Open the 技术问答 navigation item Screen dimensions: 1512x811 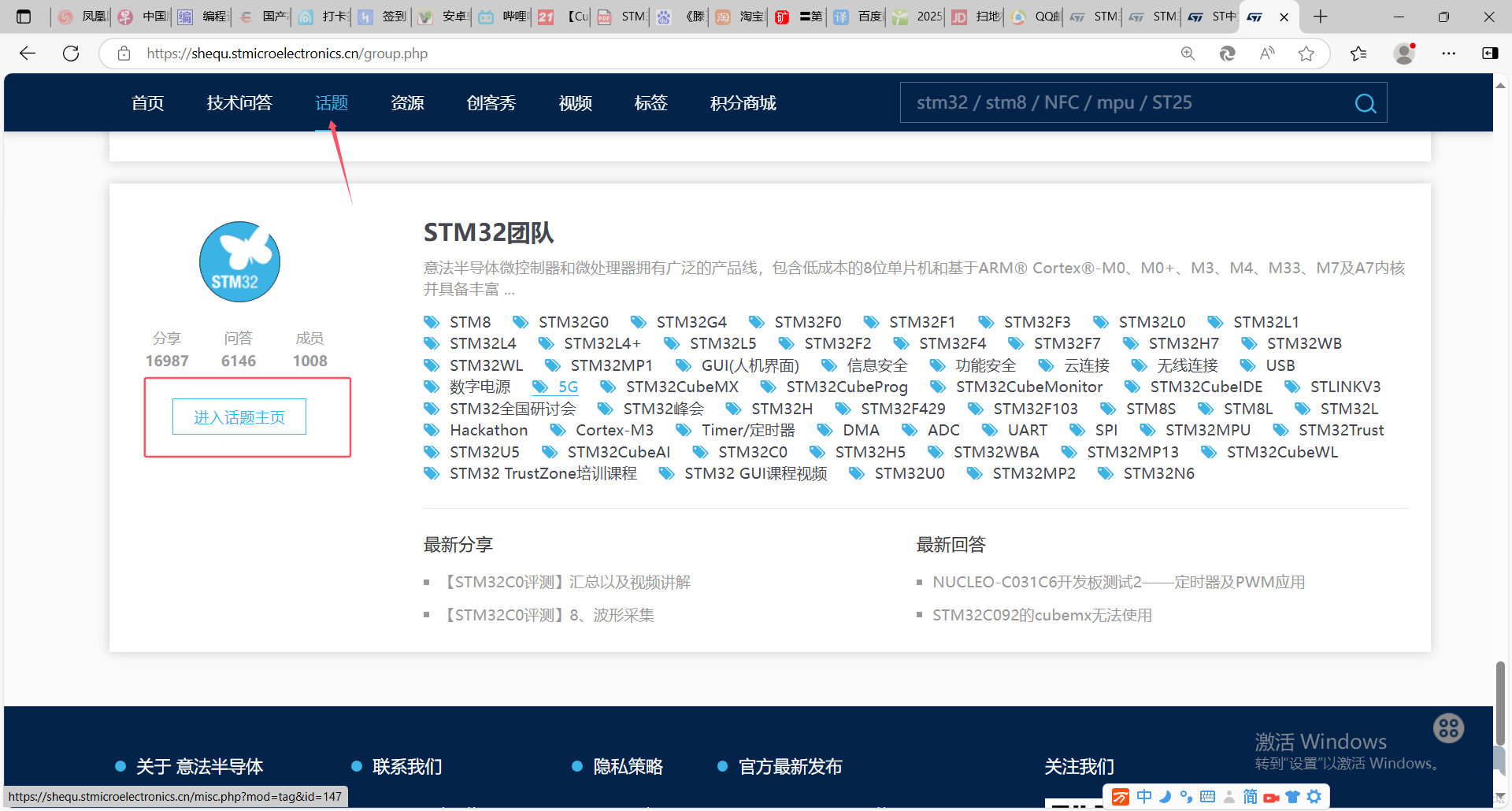tap(239, 103)
